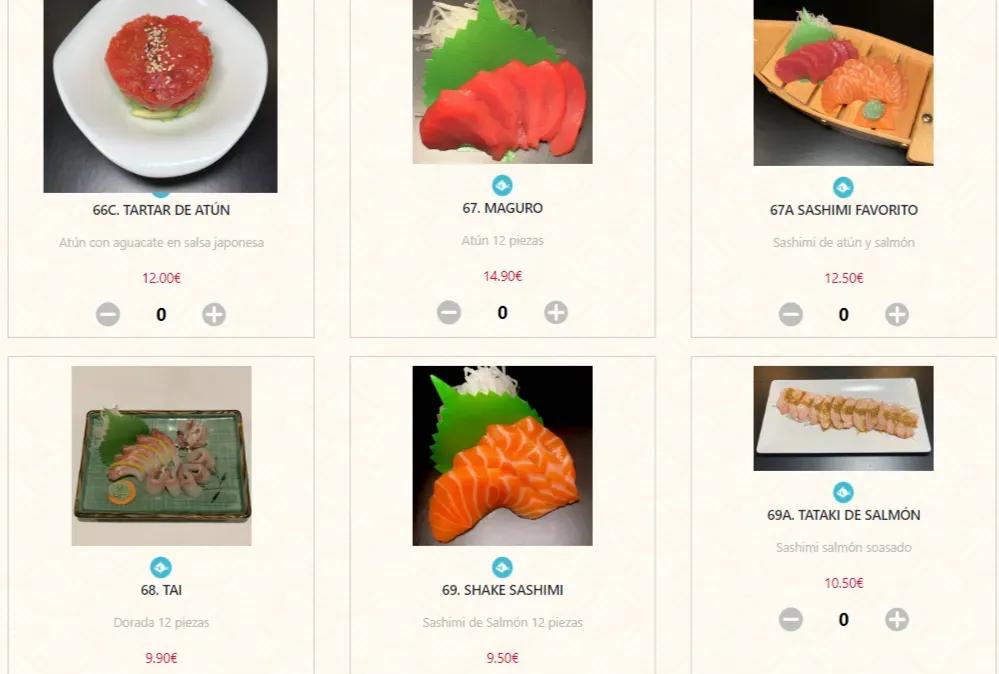Increase Tataki de Salmón quantity
999x674 pixels.
coord(897,619)
